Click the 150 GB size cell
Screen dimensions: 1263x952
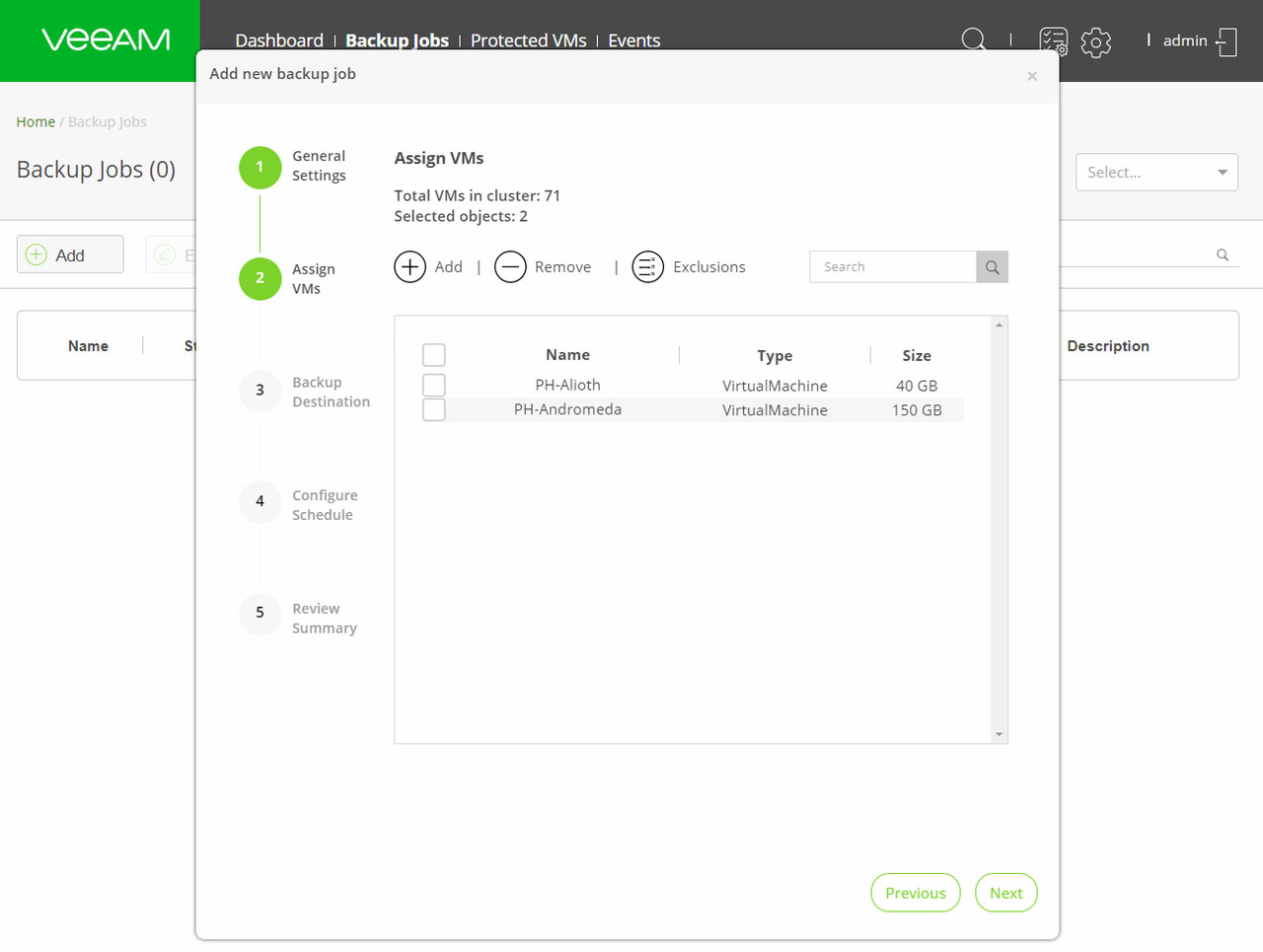(917, 410)
